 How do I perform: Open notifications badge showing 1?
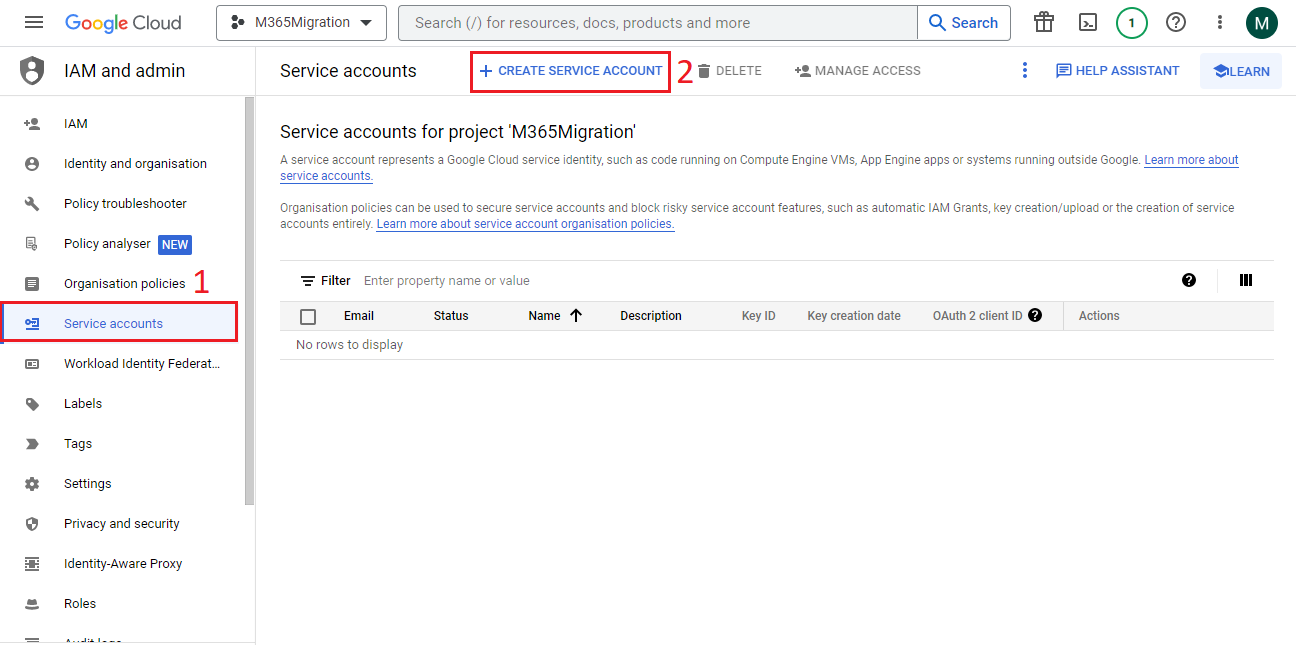[x=1132, y=22]
